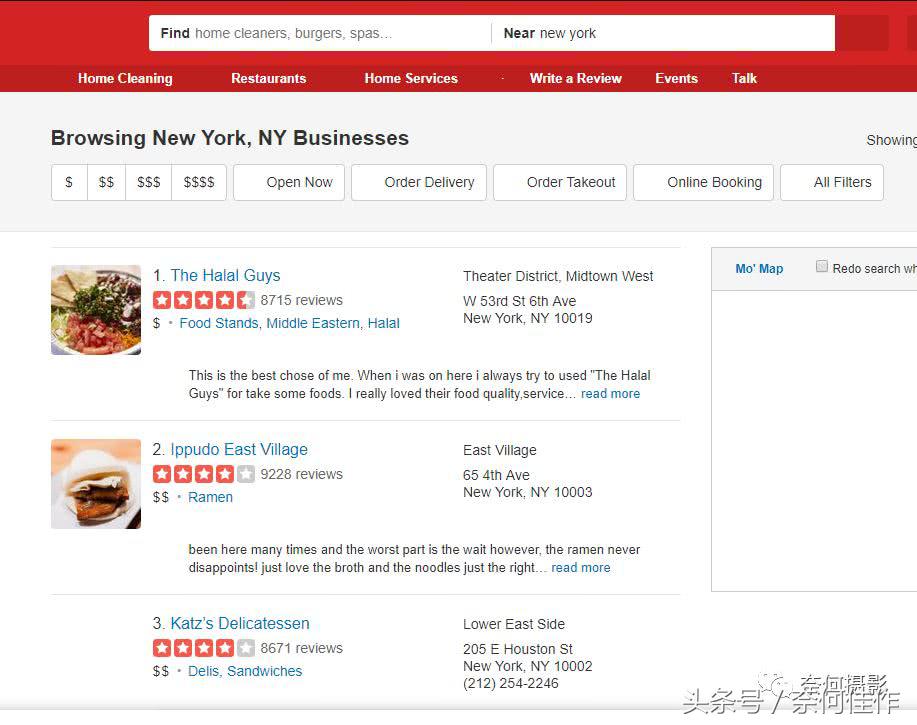Open Ippudo East Village food photo
This screenshot has width=917, height=725.
pos(96,484)
